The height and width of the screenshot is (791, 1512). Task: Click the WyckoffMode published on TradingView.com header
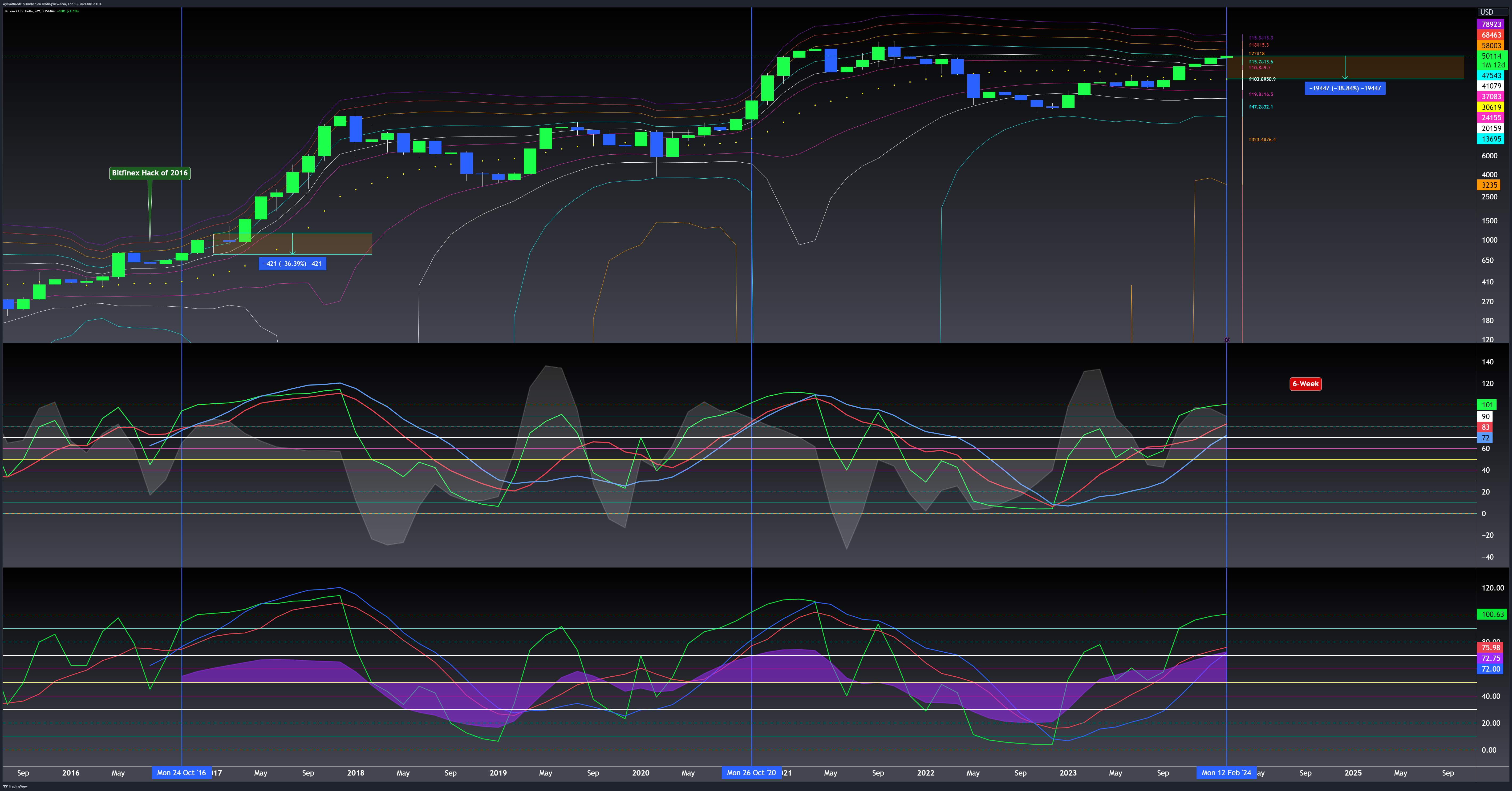coord(52,3)
